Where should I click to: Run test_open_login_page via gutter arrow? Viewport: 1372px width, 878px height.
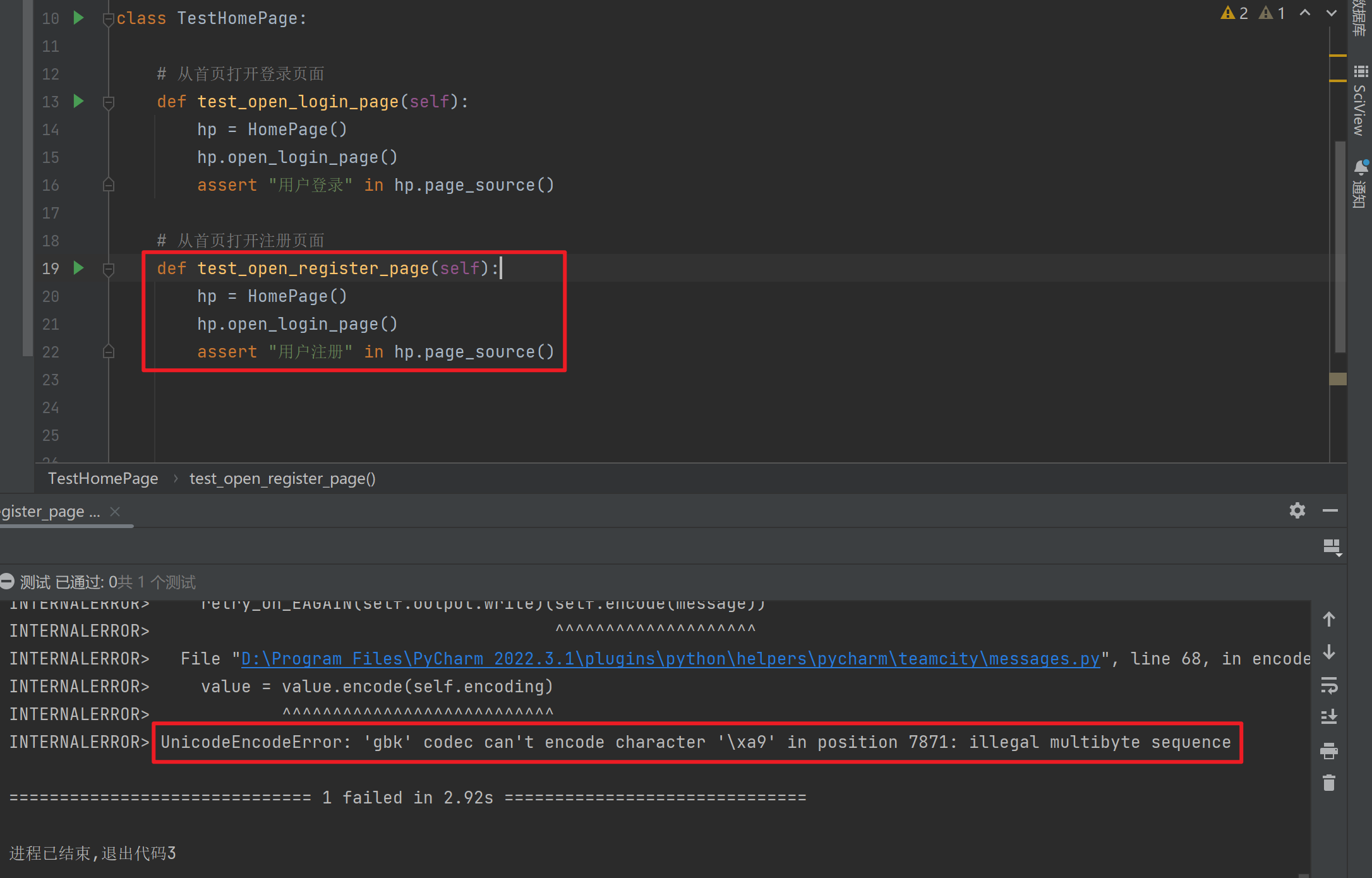78,101
